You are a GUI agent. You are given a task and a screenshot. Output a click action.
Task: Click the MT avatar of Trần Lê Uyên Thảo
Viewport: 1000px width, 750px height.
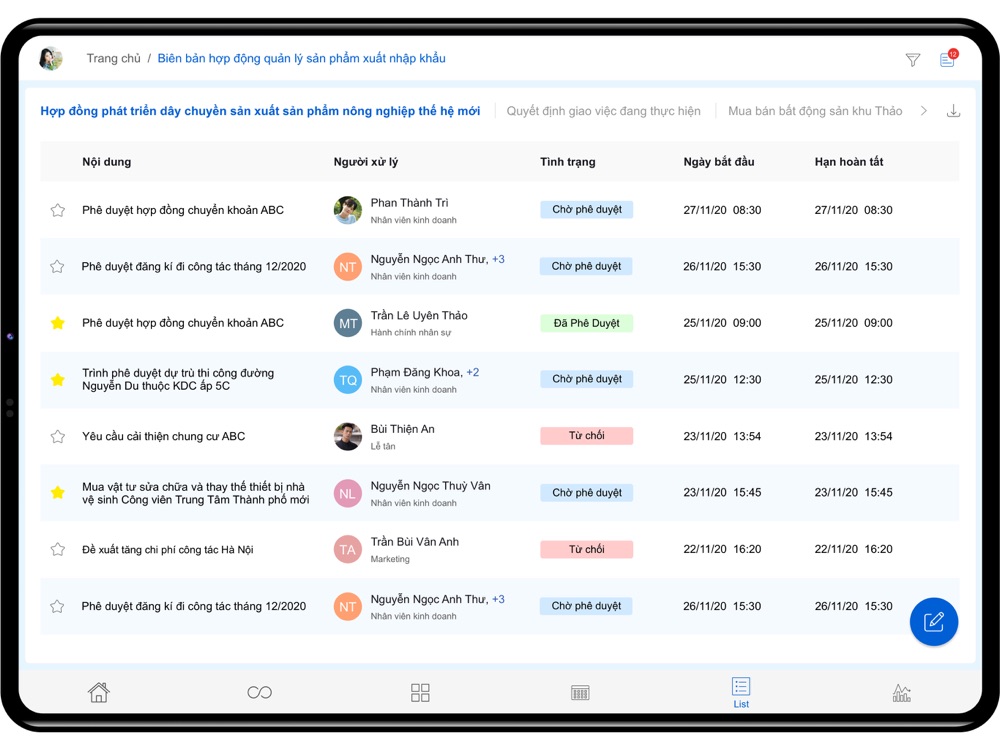click(348, 323)
